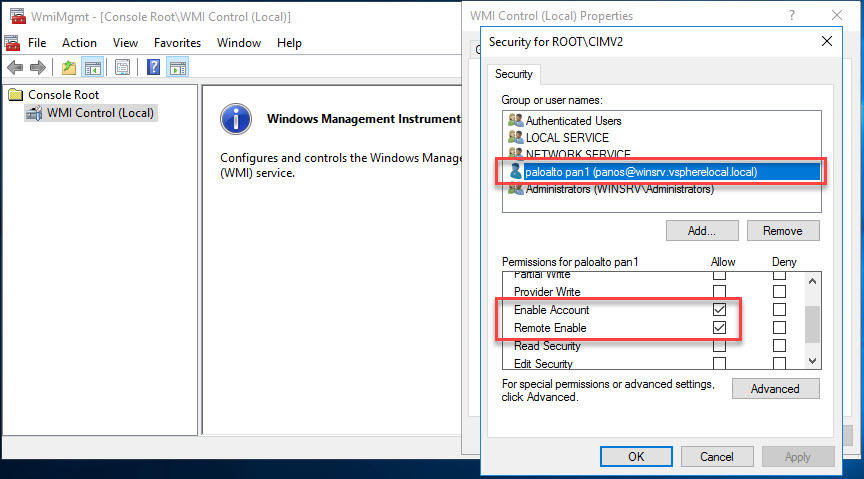Image resolution: width=864 pixels, height=479 pixels.
Task: Click the question mark help button in the Properties title bar
Action: click(792, 16)
